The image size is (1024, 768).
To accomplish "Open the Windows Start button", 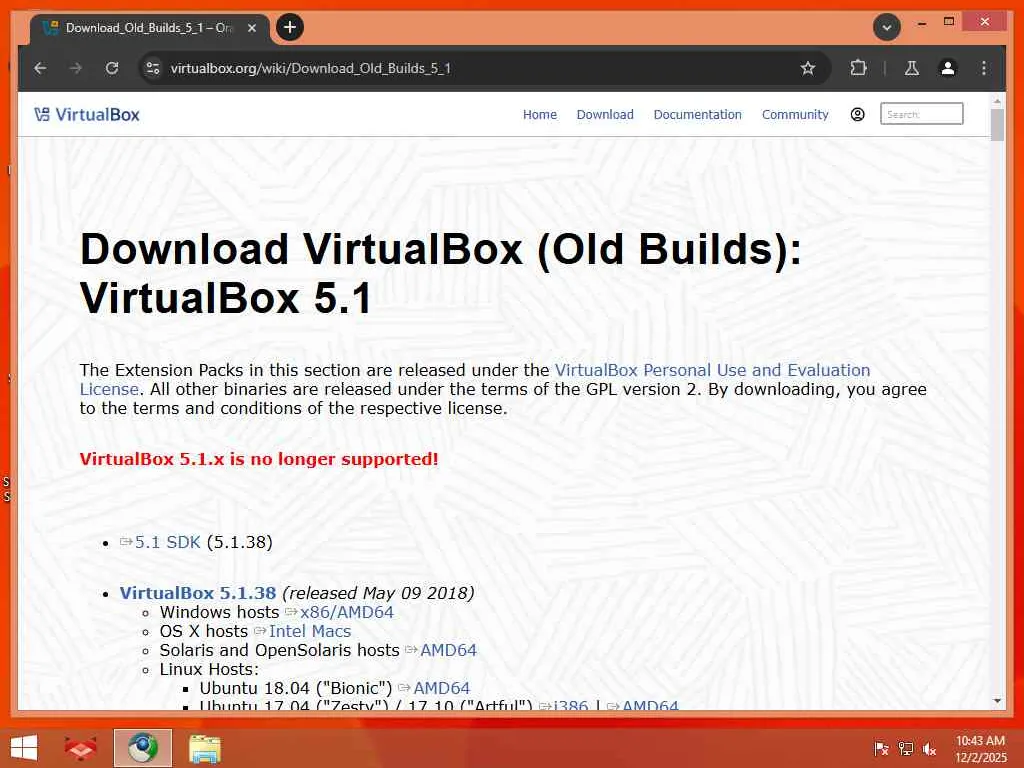I will (x=24, y=748).
